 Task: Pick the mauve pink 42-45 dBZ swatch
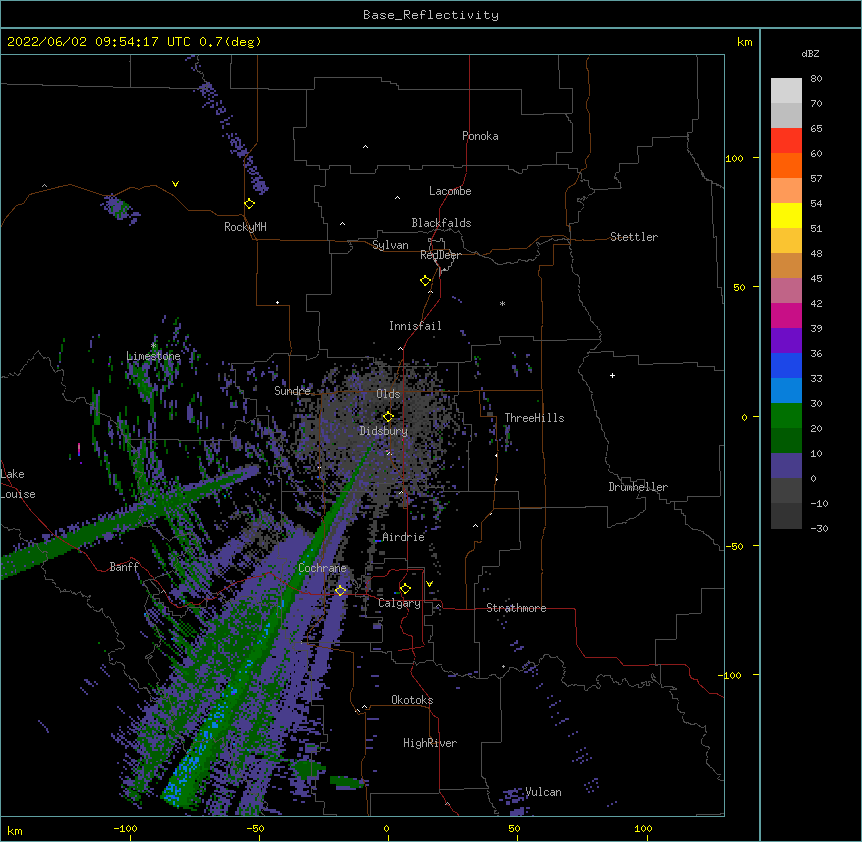(786, 291)
